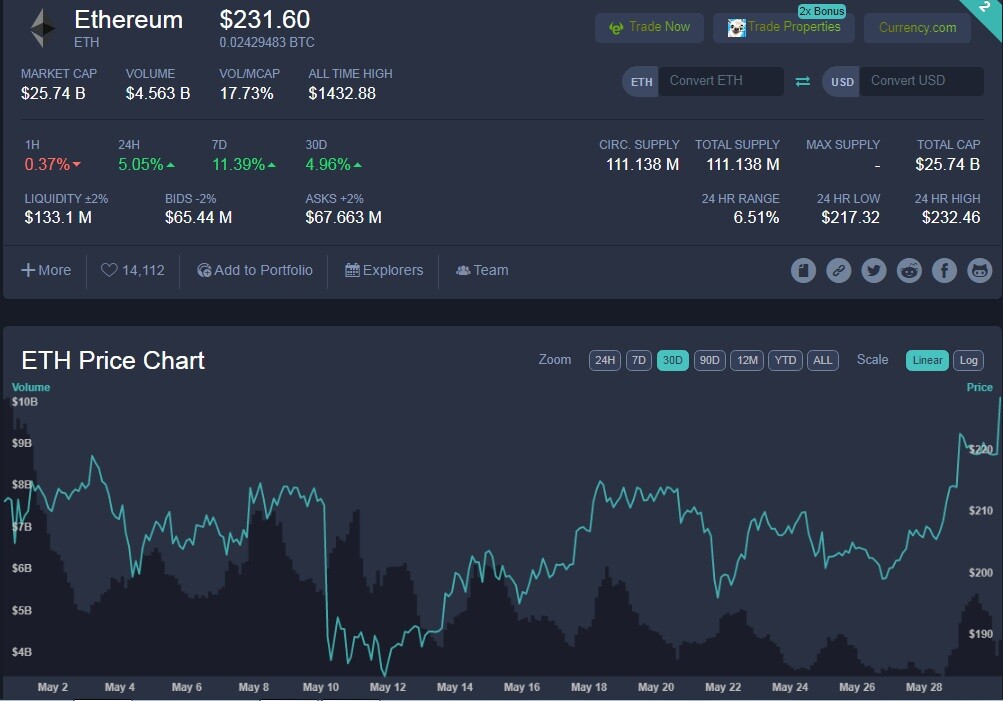Click the heart favorites icon with 14,112

coord(109,271)
